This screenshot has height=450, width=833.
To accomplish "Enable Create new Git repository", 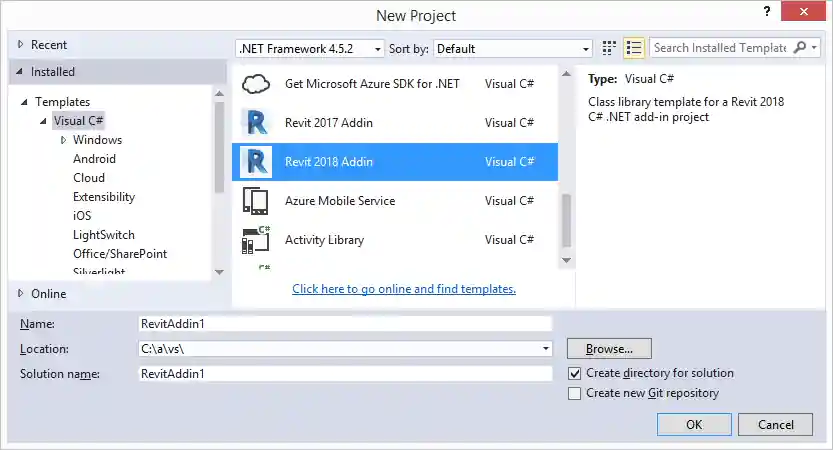I will (x=574, y=393).
